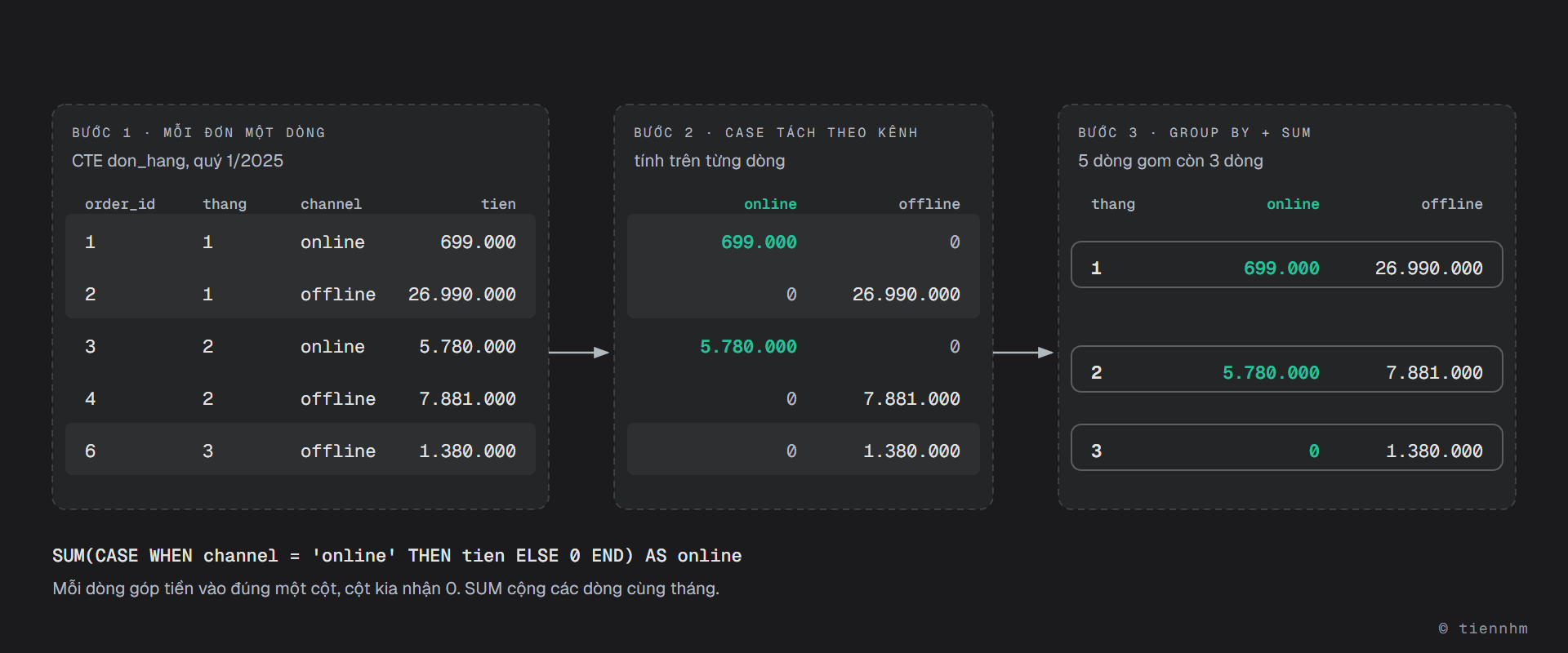Select the online 0 beside 1.380.000 in Bước 2
Image resolution: width=1568 pixels, height=653 pixels.
pos(791,451)
